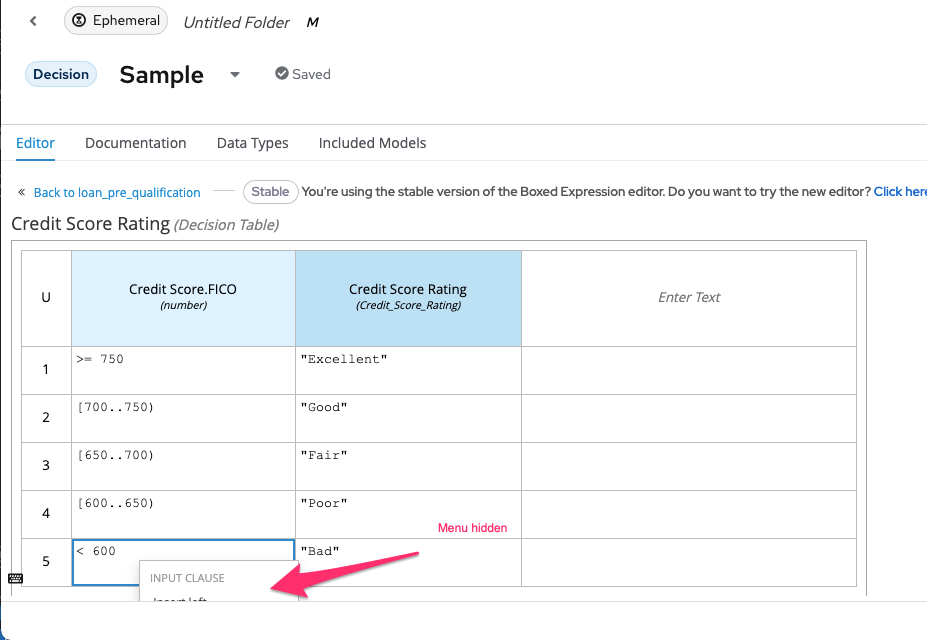Go to the Included Models tab

coord(372,143)
